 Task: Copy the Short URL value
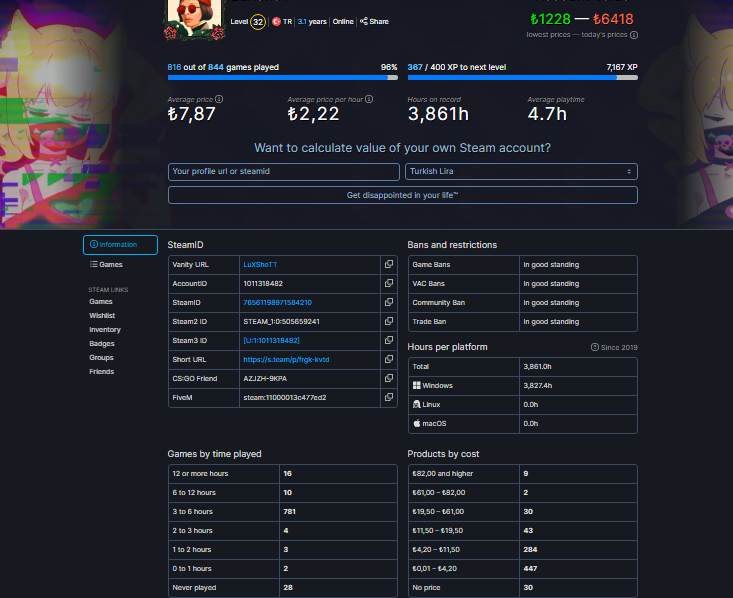point(388,359)
